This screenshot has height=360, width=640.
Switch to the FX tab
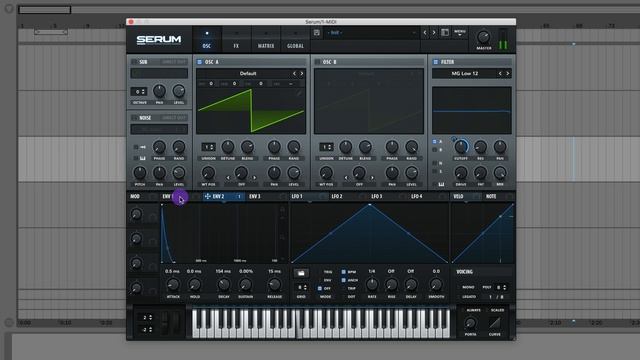[236, 40]
